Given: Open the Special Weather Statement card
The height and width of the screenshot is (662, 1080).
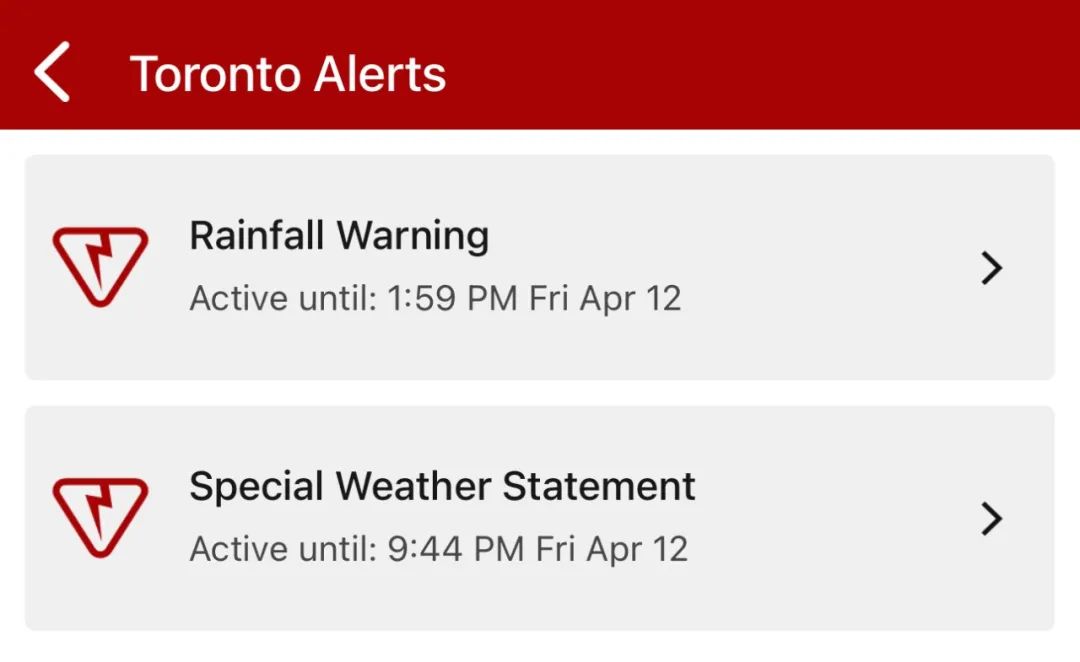Looking at the screenshot, I should pos(540,518).
